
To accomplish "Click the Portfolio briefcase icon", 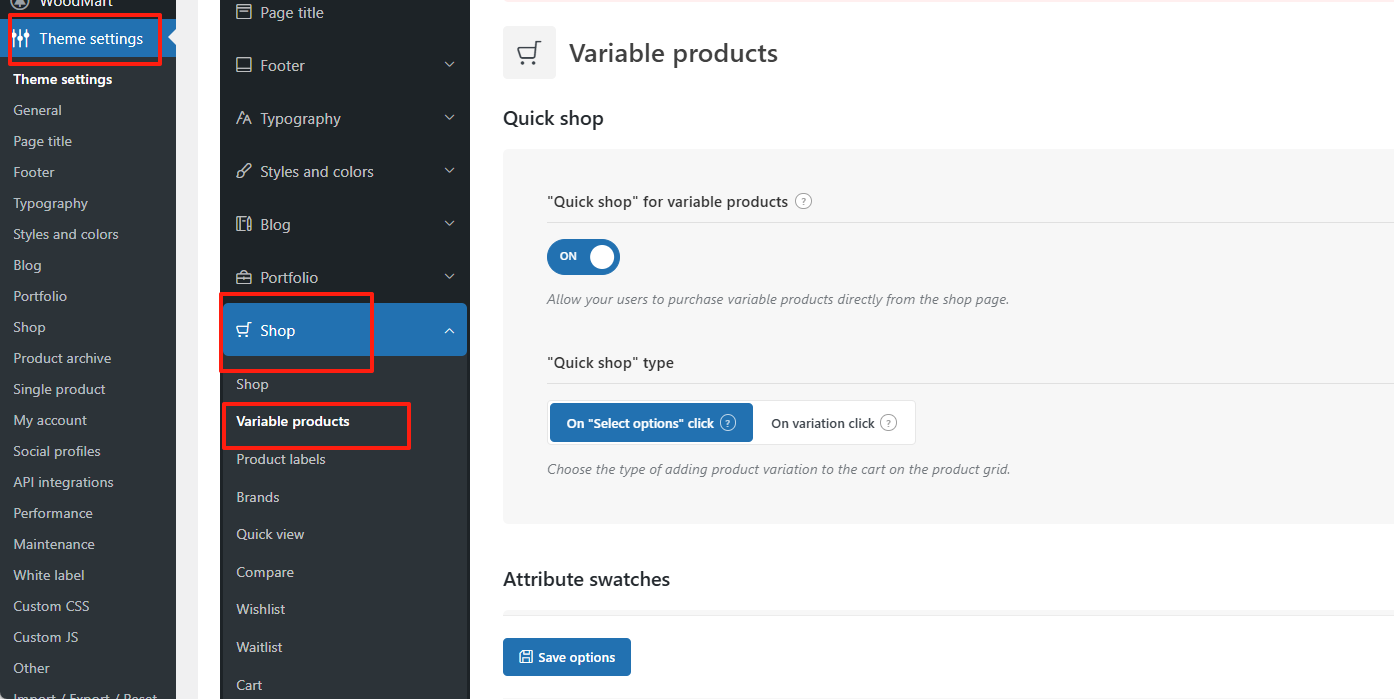I will (244, 277).
